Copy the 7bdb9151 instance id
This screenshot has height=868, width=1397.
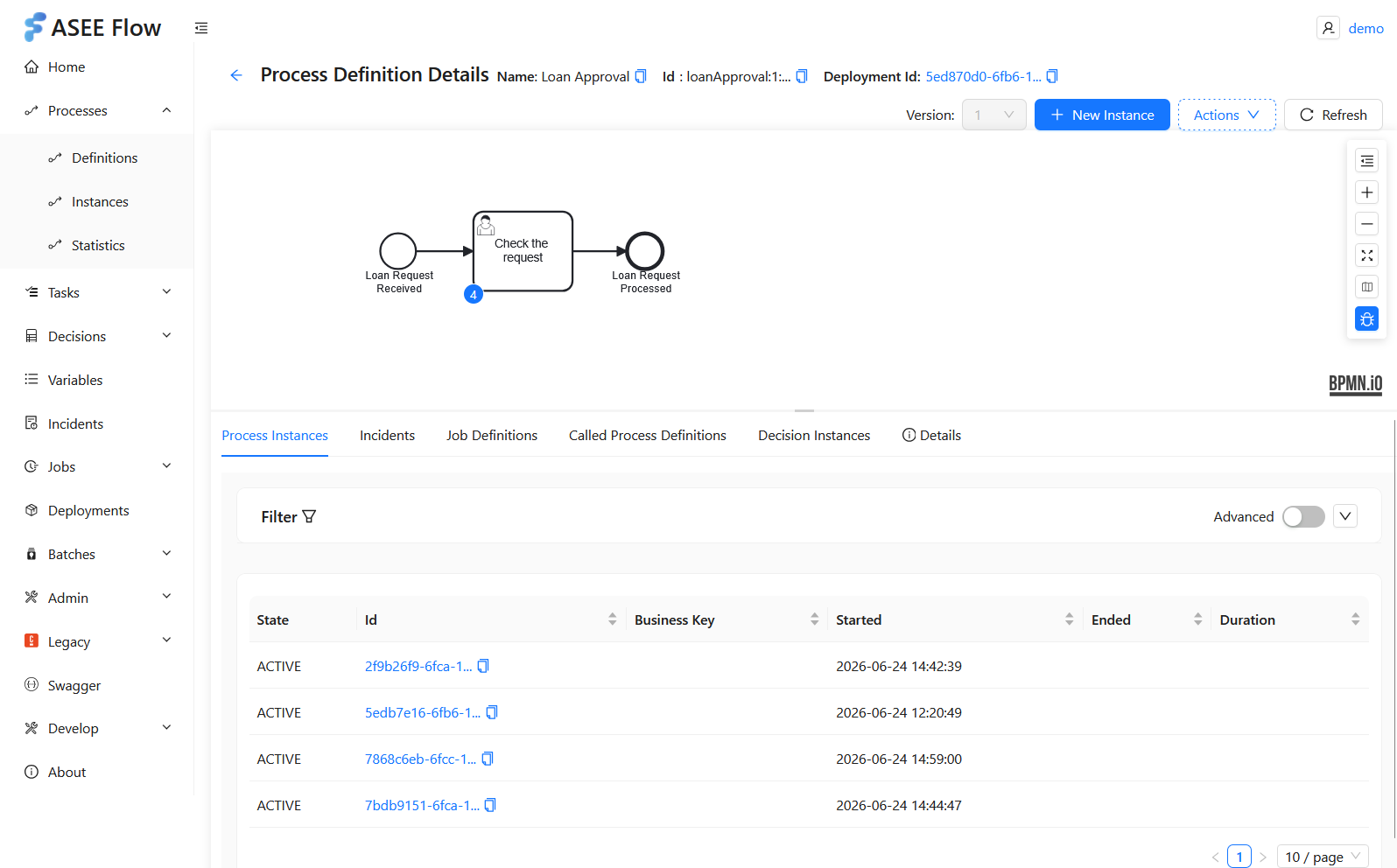point(490,805)
